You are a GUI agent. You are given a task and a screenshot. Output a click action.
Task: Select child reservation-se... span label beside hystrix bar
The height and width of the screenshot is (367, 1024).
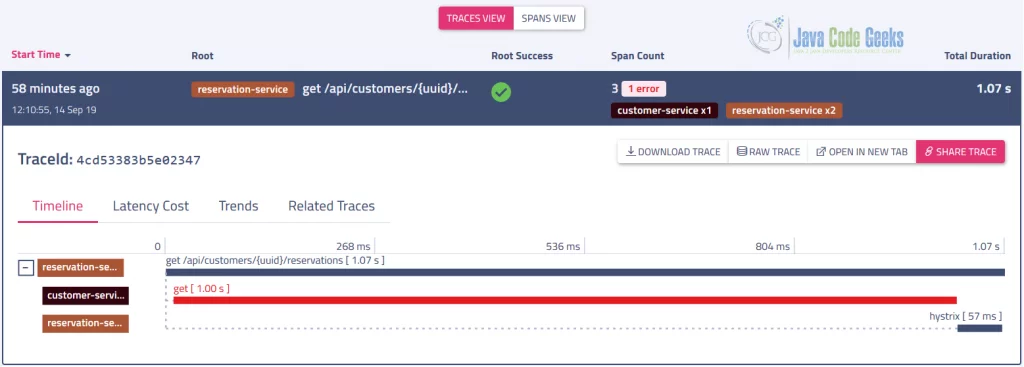pos(86,323)
